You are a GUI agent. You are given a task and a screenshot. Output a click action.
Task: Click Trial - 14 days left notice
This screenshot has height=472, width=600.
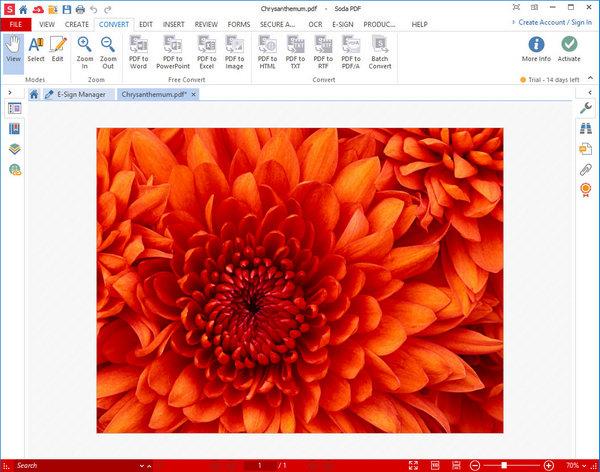(549, 80)
